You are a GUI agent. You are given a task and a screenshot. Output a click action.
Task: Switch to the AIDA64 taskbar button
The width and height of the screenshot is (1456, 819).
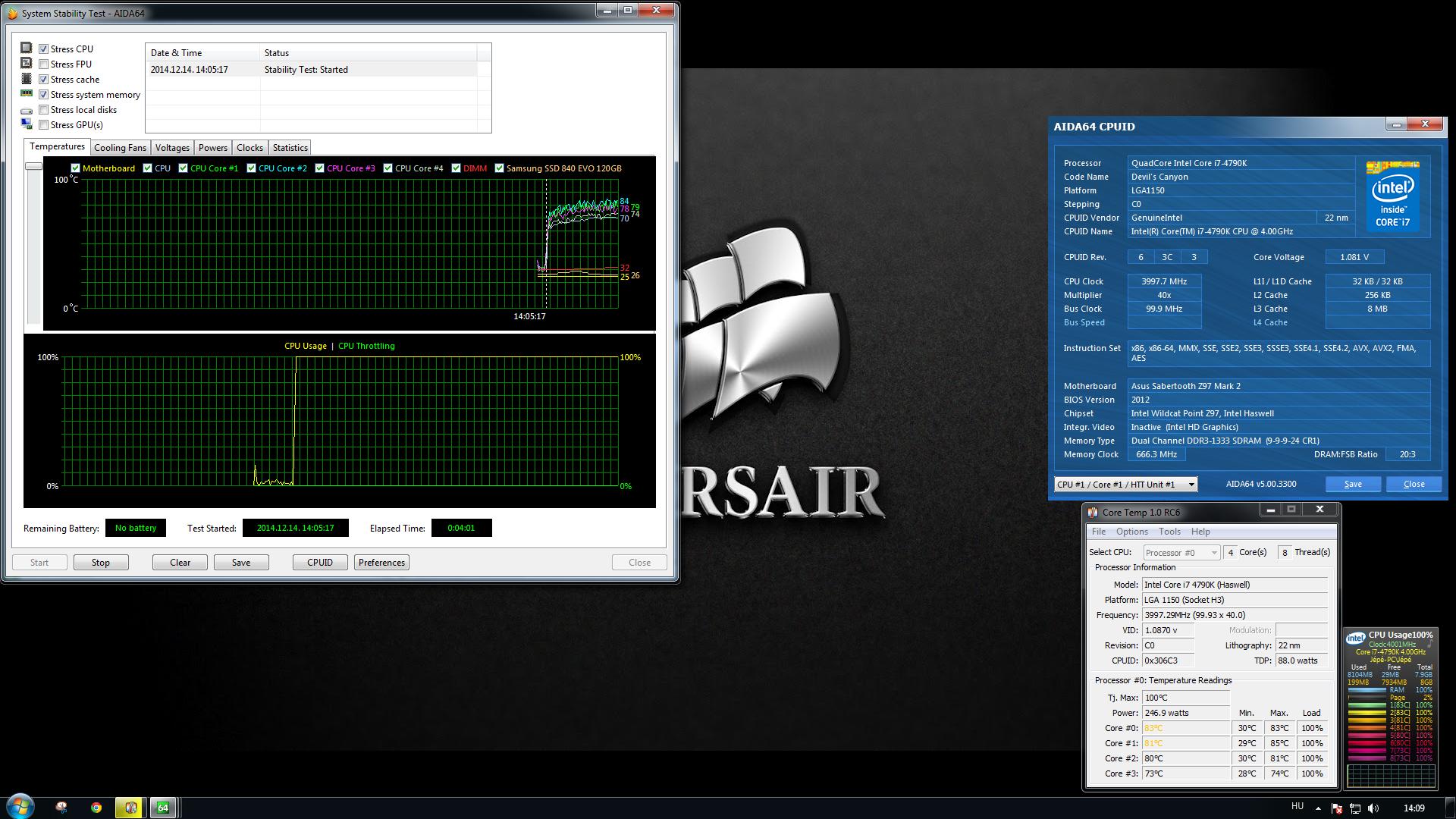(162, 808)
